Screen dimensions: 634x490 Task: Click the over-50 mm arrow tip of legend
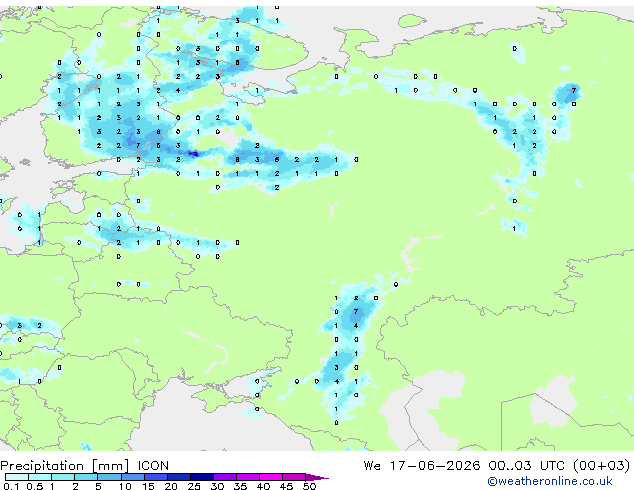[317, 477]
